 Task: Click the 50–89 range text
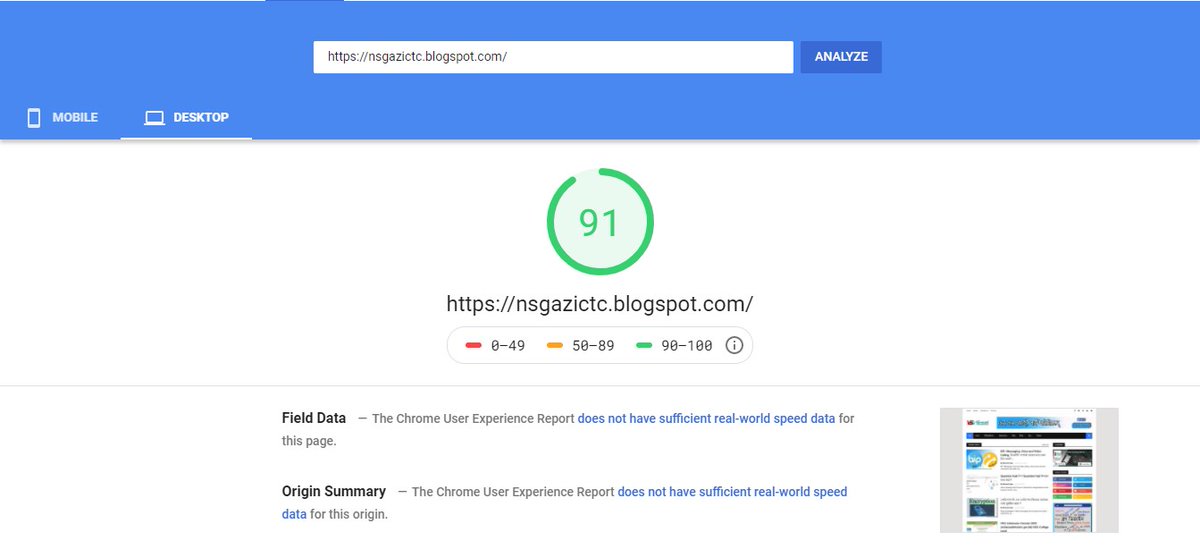pos(593,346)
